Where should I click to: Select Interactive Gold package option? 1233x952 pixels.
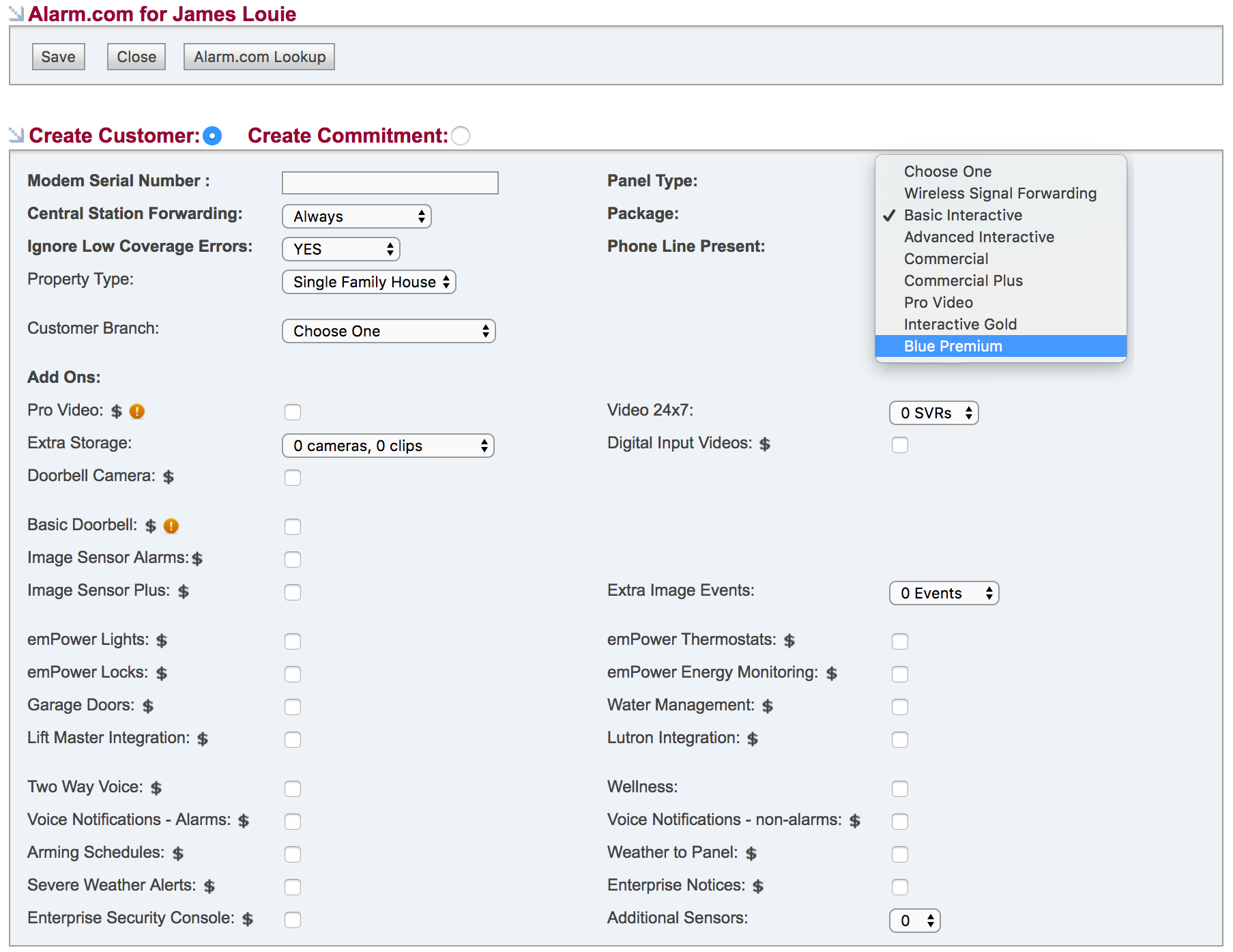tap(1000, 324)
